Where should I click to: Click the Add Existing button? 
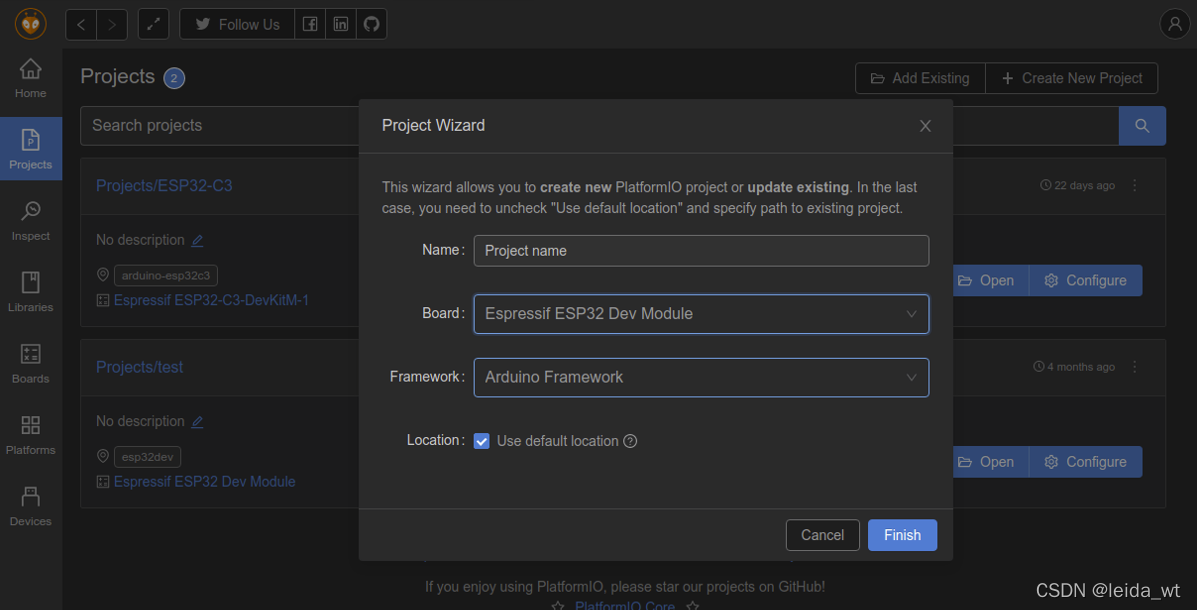point(920,78)
